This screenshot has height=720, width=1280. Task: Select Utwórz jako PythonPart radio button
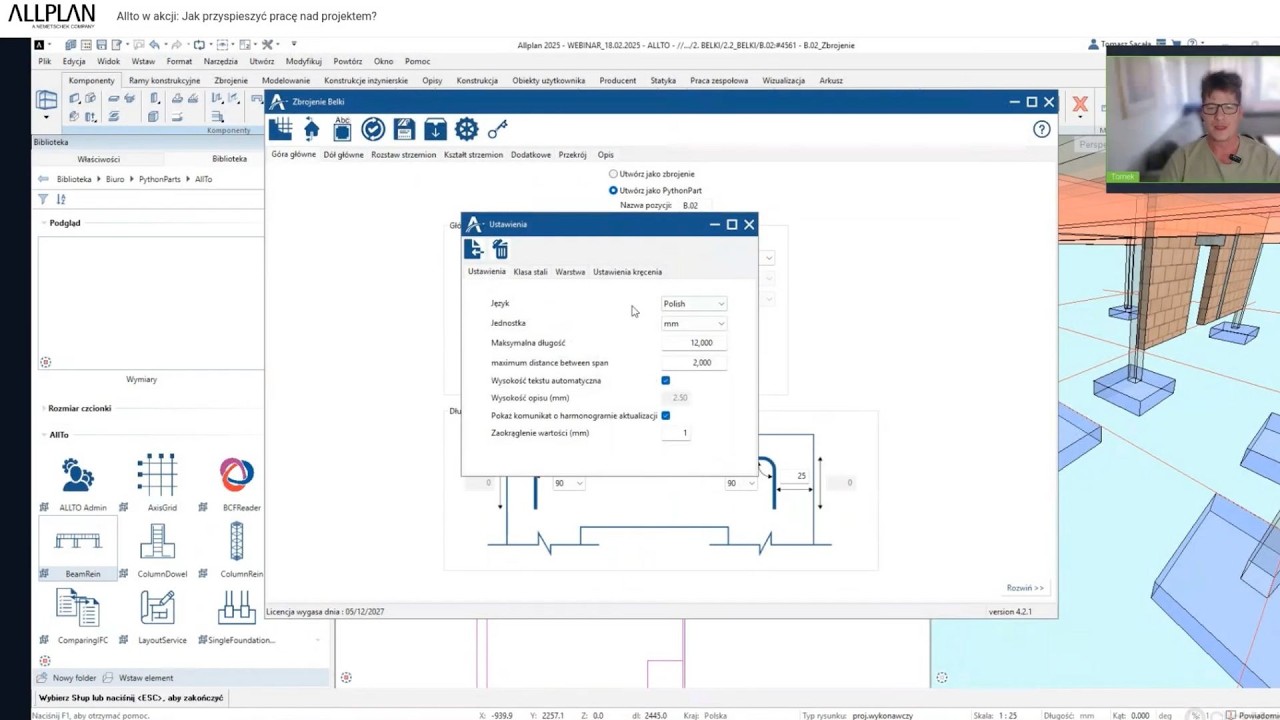pos(613,190)
